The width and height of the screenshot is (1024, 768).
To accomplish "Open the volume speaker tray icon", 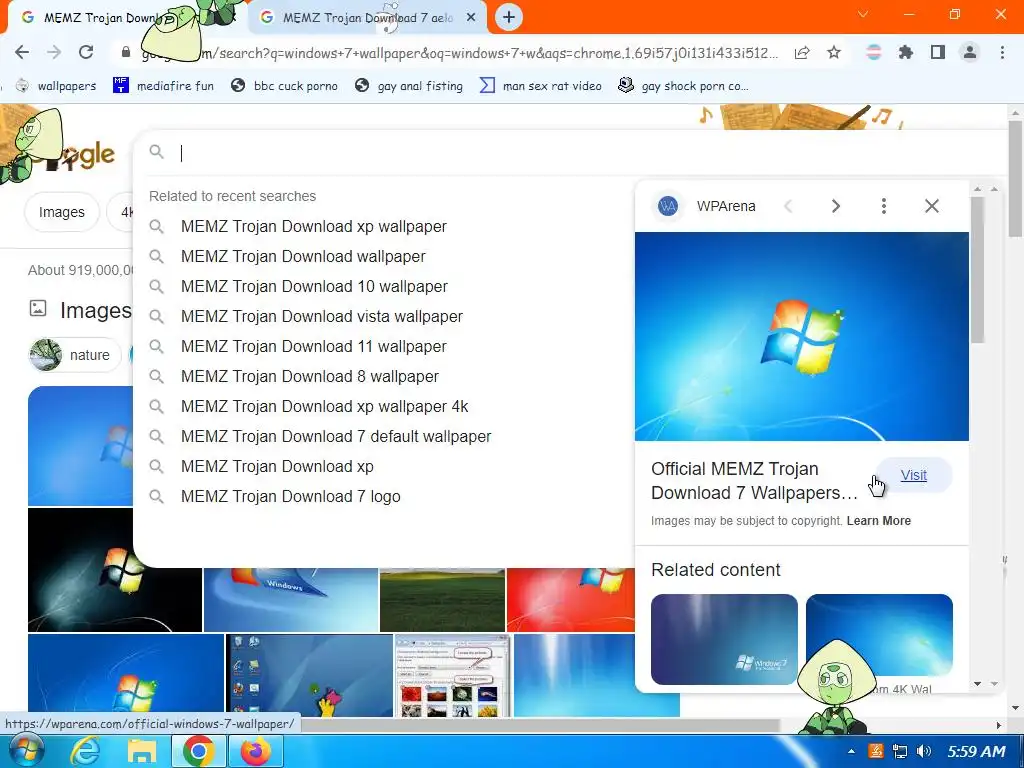I will (x=923, y=752).
